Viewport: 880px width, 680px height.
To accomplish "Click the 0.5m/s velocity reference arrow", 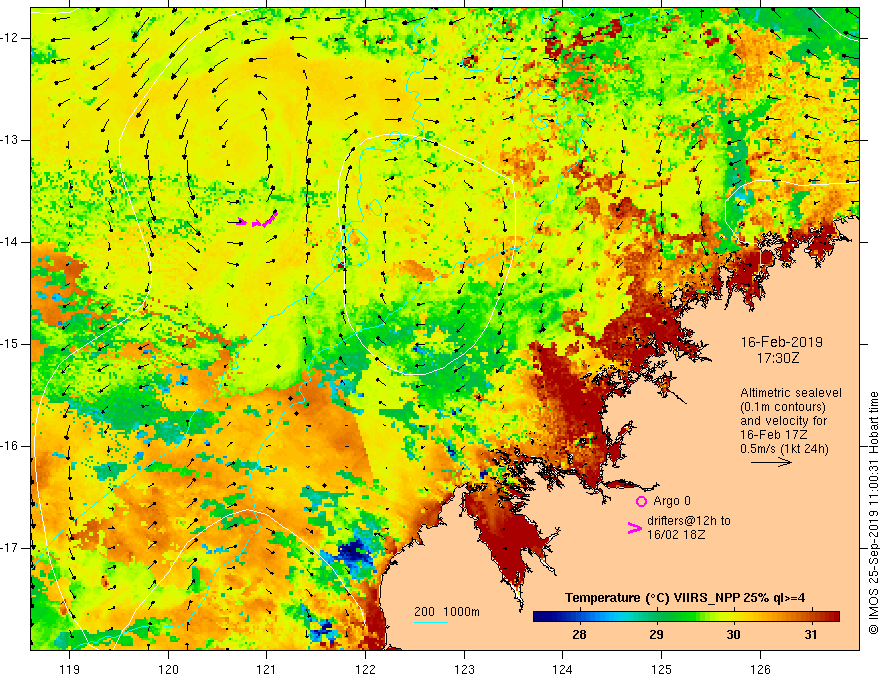I will tap(771, 462).
